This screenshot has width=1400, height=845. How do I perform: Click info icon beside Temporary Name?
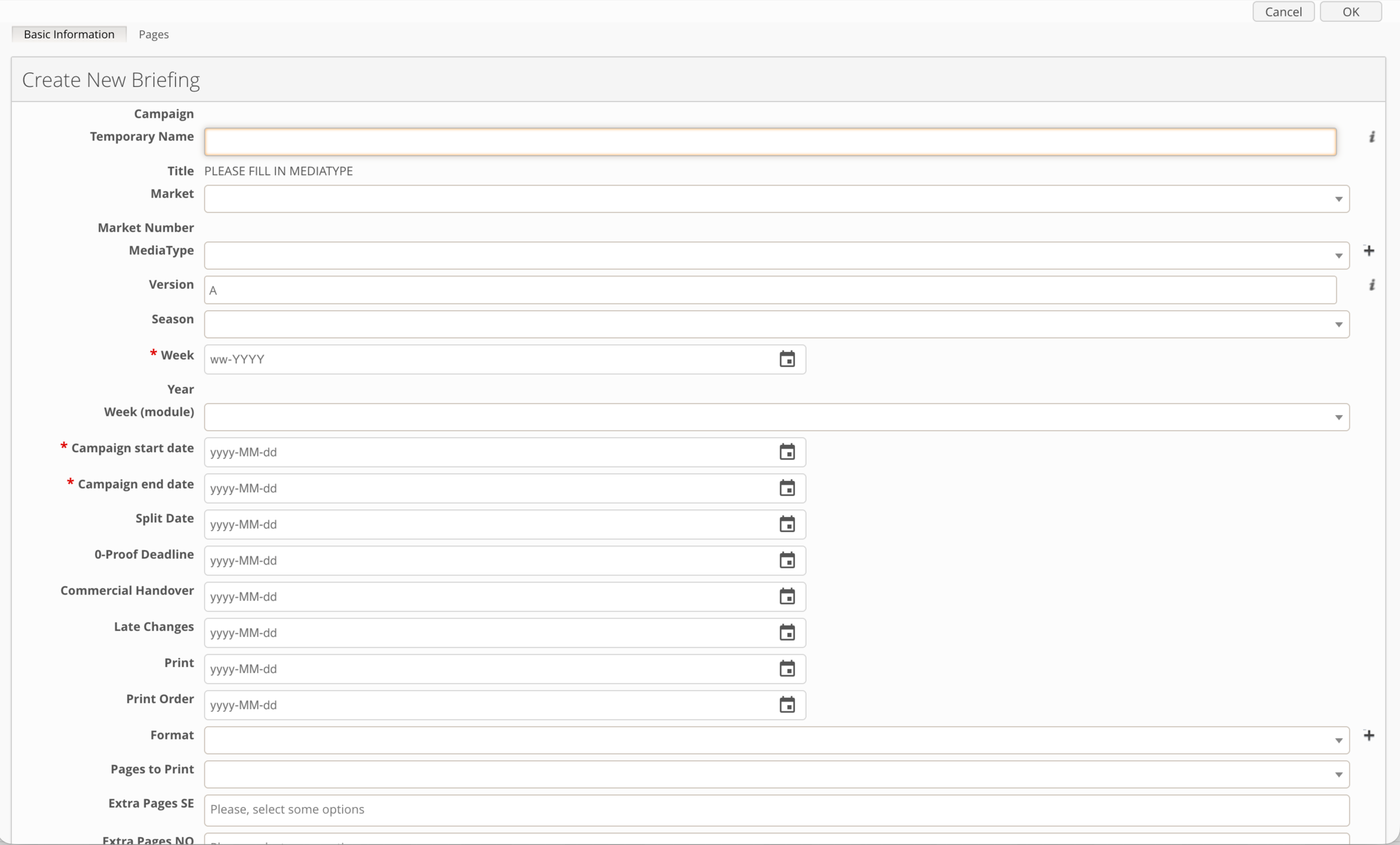point(1371,137)
